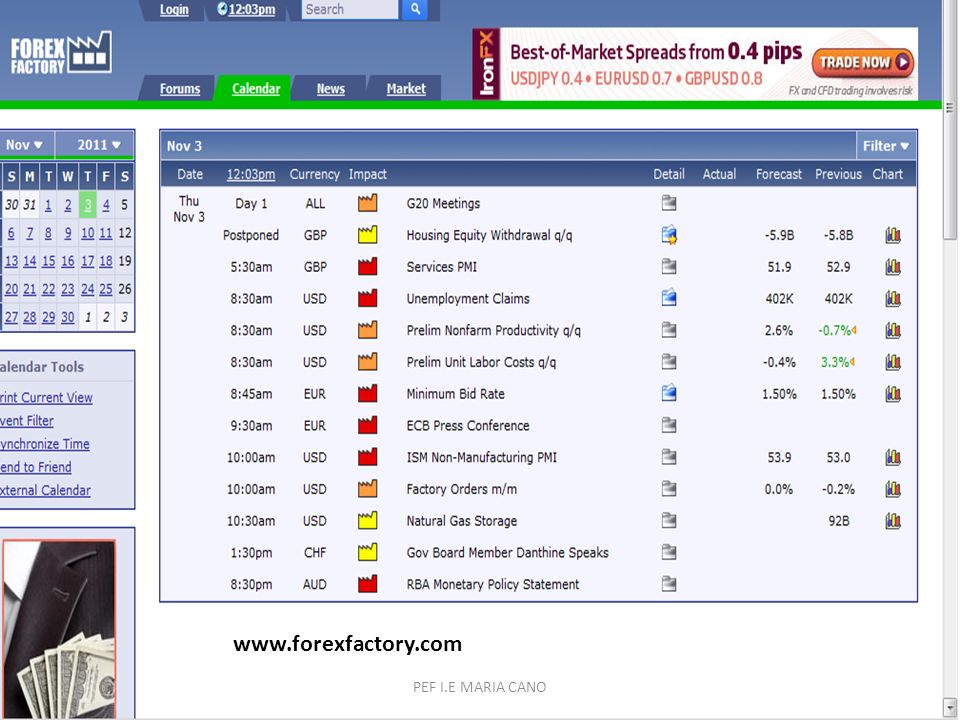Open detail folder for RBA Monetary Policy Statement

(669, 585)
